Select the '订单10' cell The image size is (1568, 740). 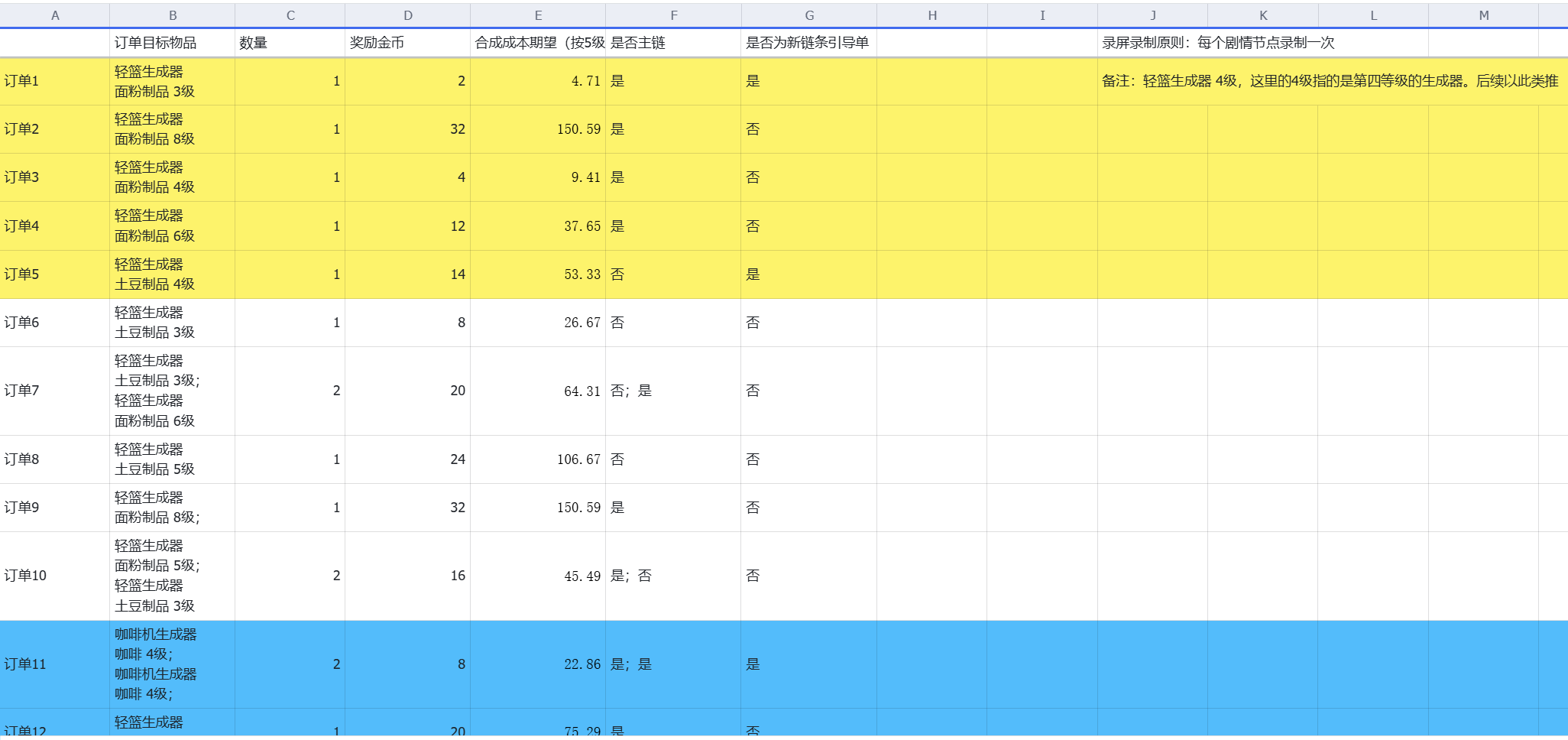(x=55, y=576)
